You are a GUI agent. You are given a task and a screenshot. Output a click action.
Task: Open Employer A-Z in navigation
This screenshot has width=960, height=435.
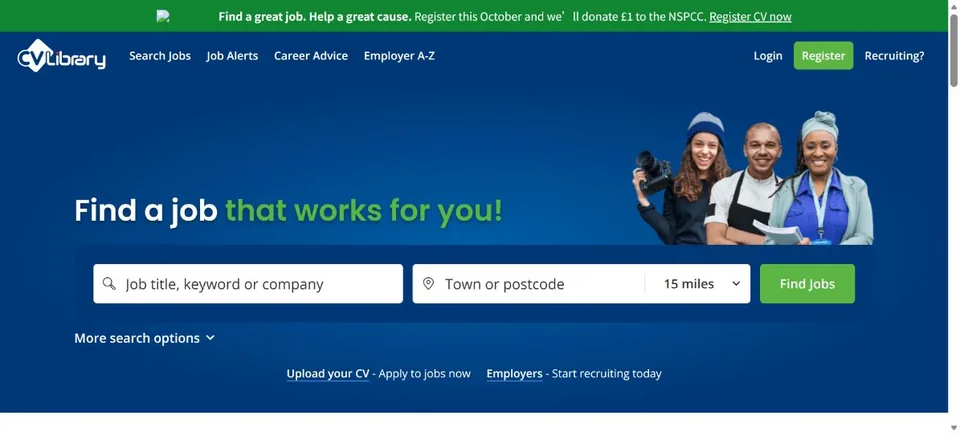coord(399,56)
